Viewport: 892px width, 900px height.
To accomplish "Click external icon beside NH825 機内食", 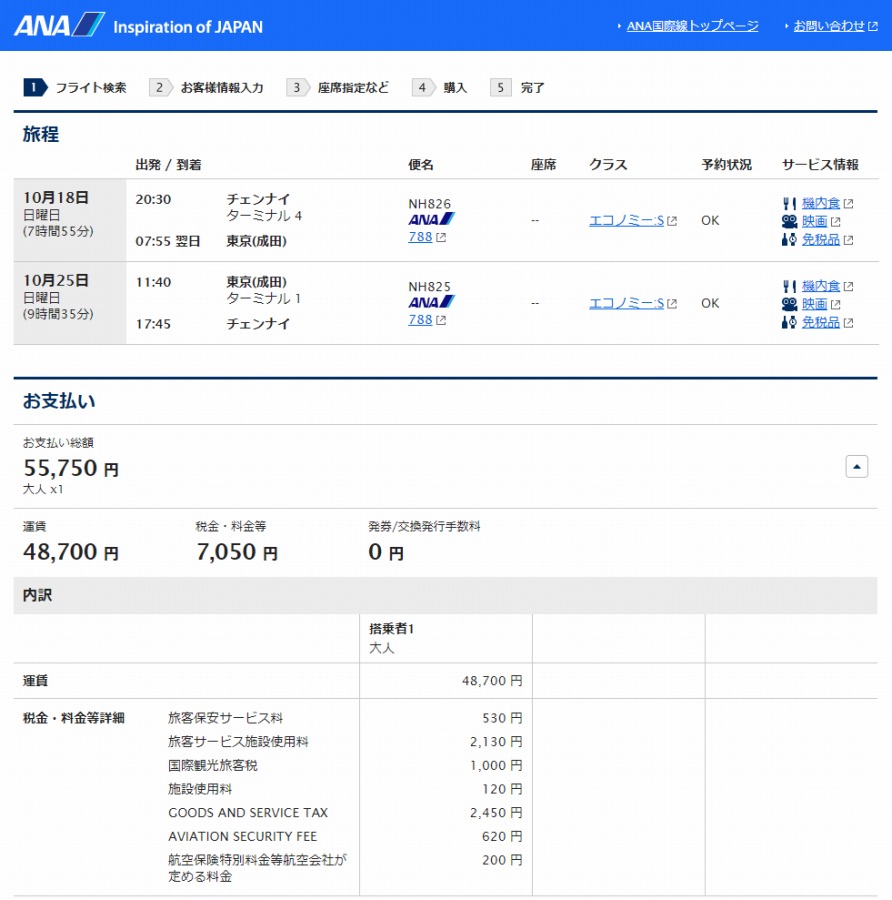I will point(848,286).
